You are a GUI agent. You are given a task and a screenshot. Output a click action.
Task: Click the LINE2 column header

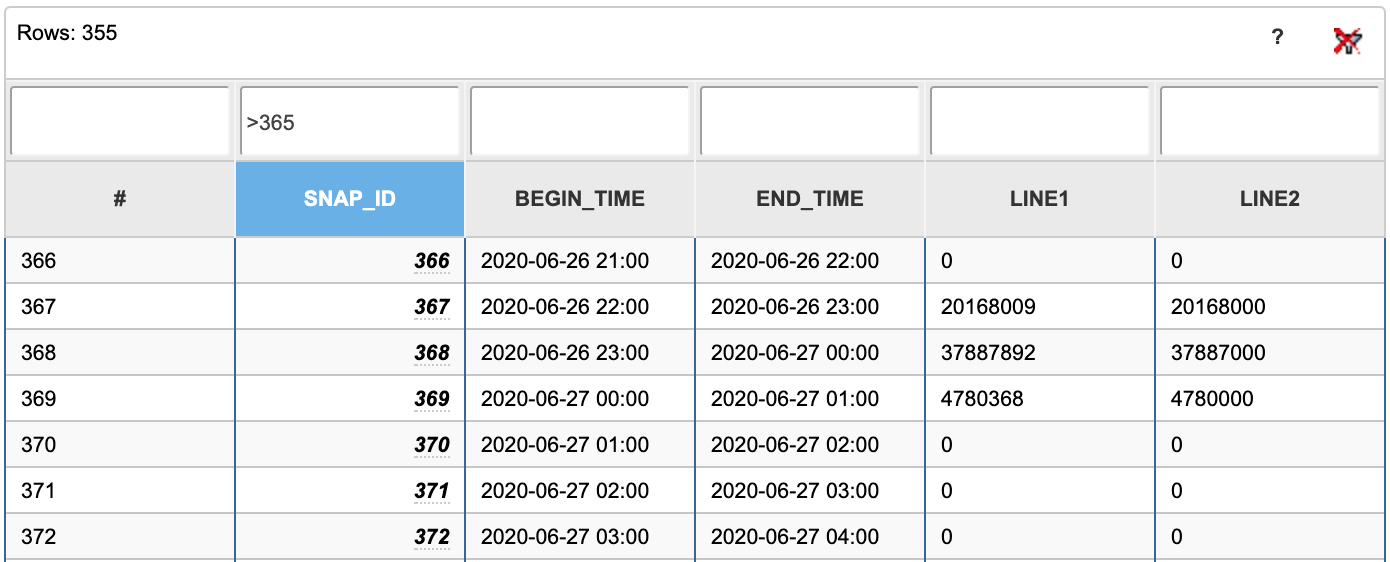[x=1270, y=198]
